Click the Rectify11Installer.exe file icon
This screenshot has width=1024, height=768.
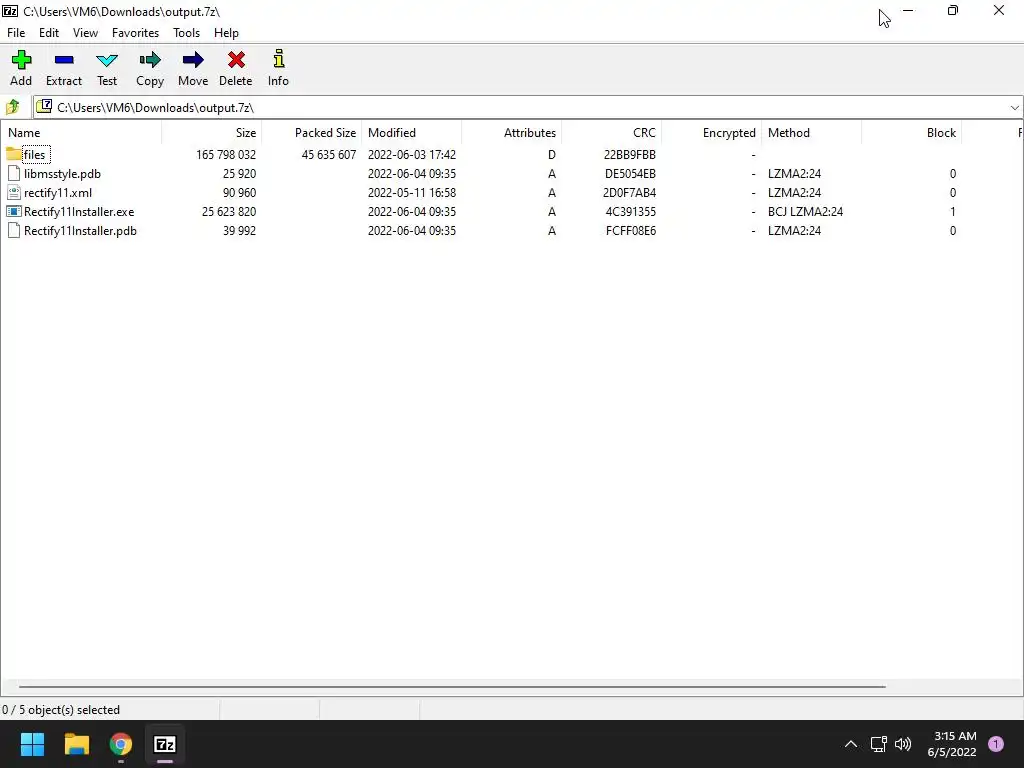pos(14,212)
